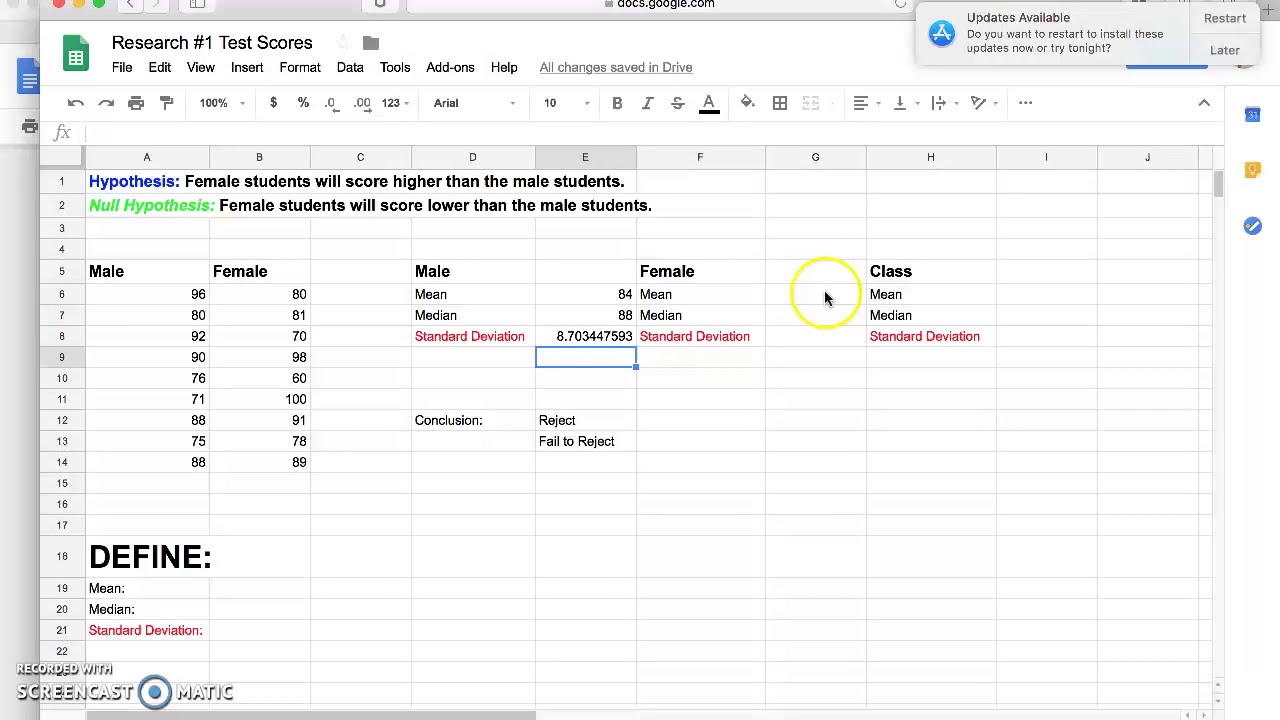Image resolution: width=1280 pixels, height=720 pixels.
Task: Open the Add-ons menu
Action: click(450, 67)
